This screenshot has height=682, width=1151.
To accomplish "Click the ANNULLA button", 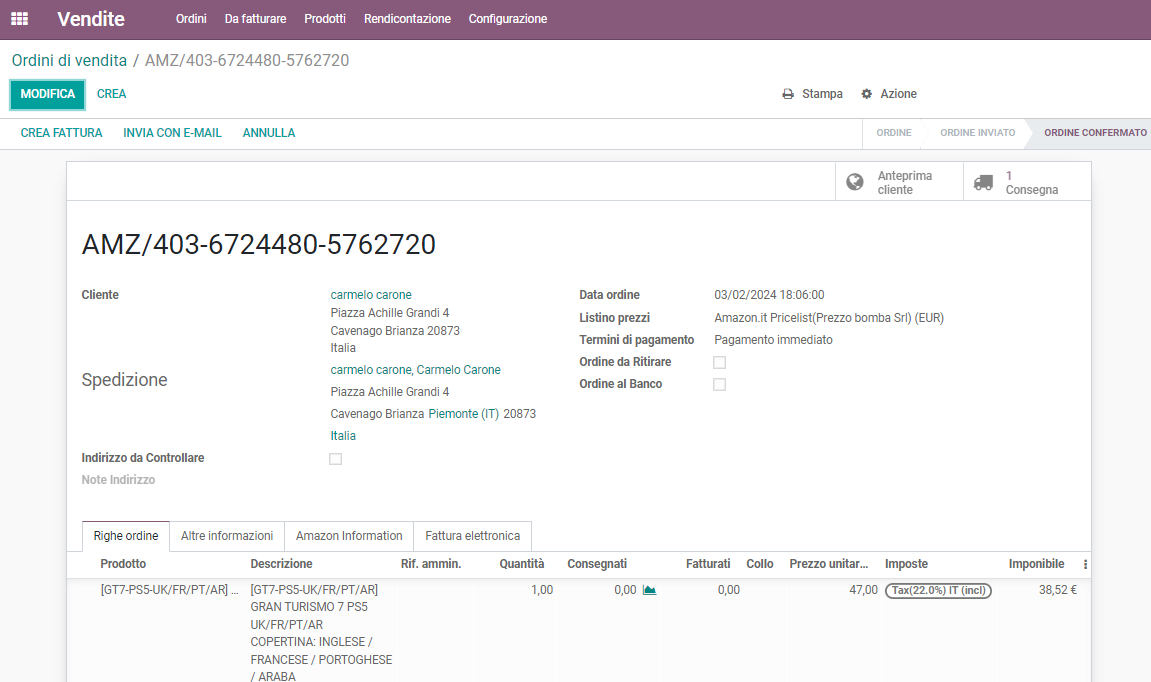I will (x=269, y=133).
